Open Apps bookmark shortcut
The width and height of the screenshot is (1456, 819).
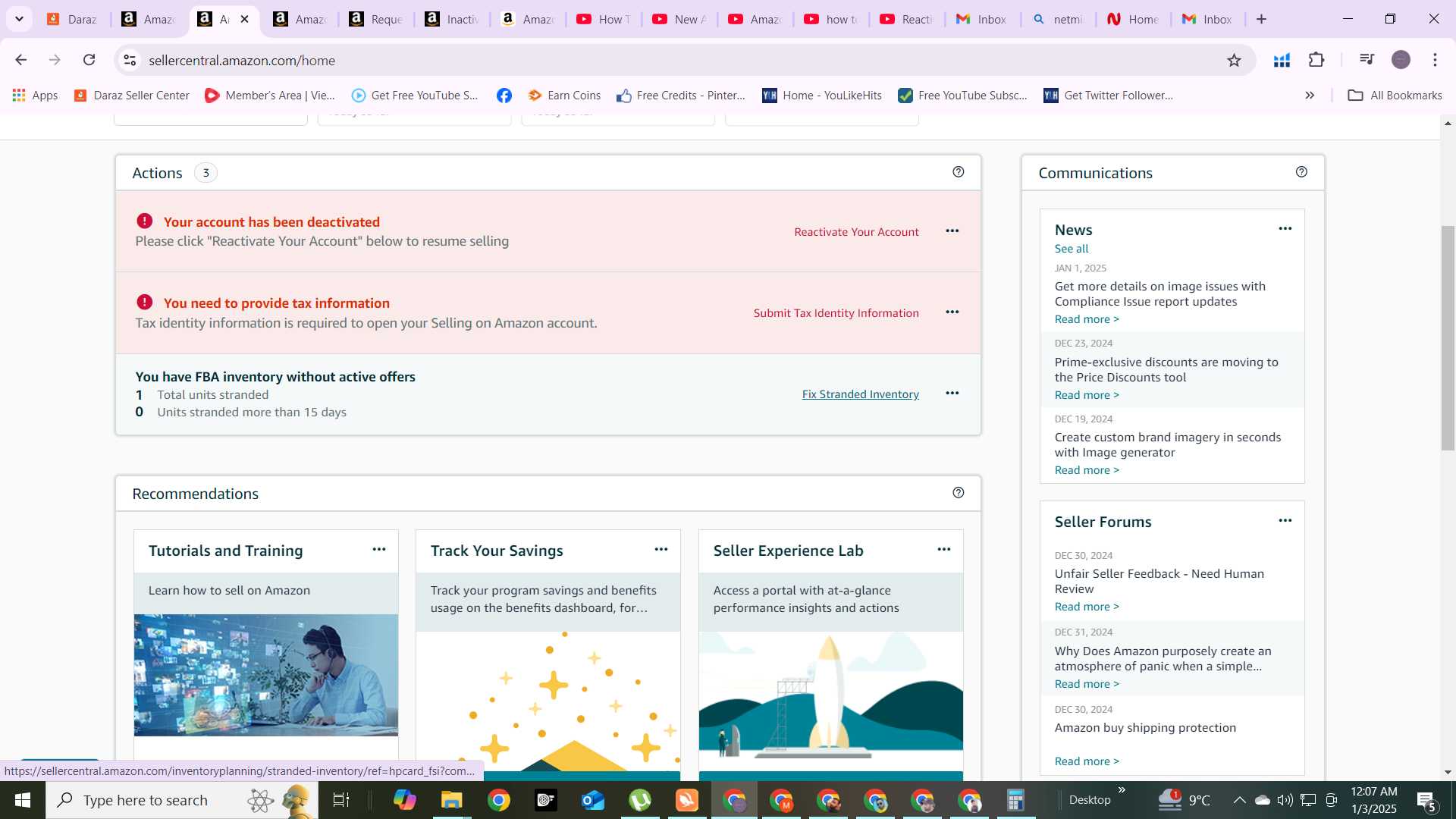pos(35,95)
